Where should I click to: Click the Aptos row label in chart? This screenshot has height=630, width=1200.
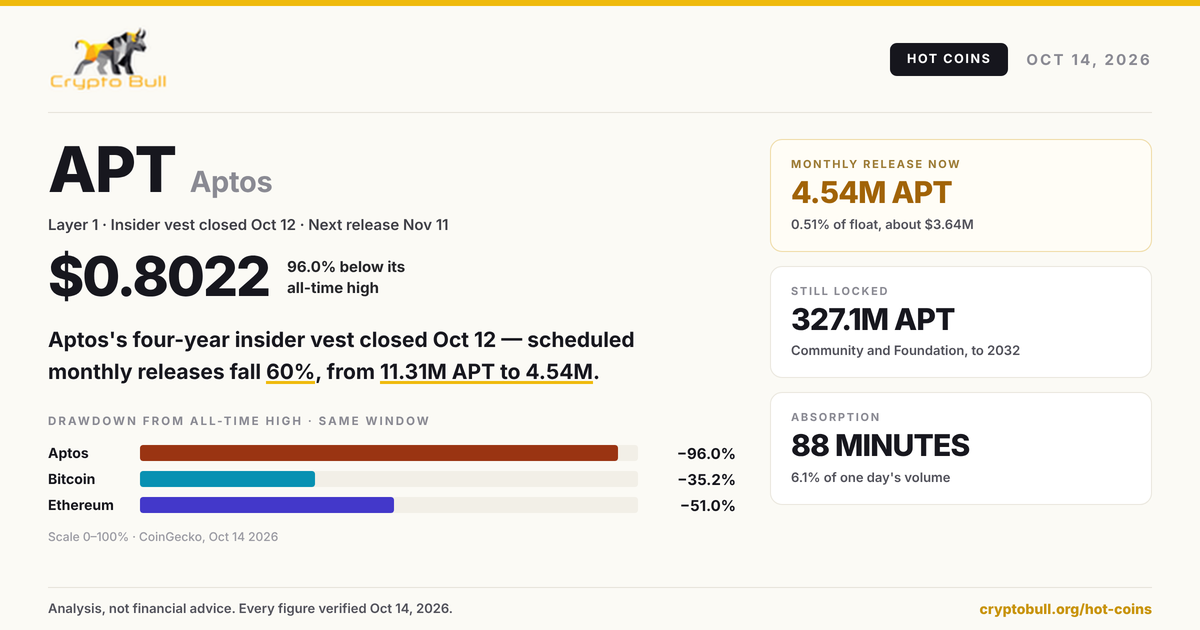point(68,454)
